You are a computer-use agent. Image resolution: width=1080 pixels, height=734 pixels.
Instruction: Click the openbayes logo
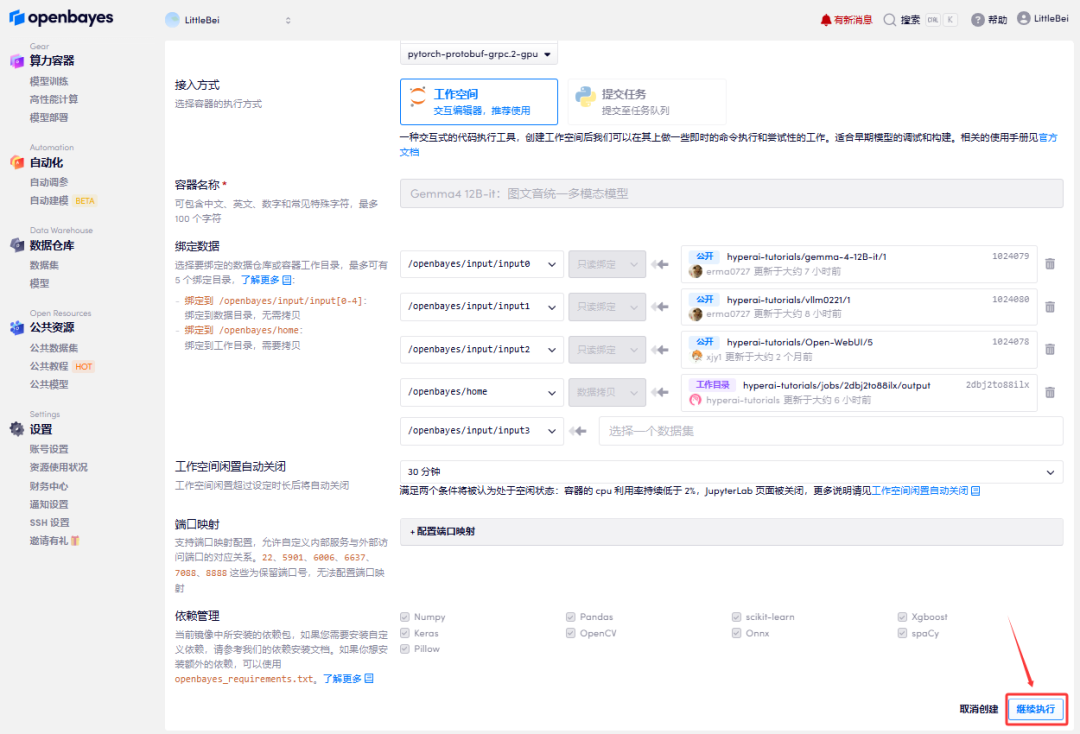(x=61, y=17)
